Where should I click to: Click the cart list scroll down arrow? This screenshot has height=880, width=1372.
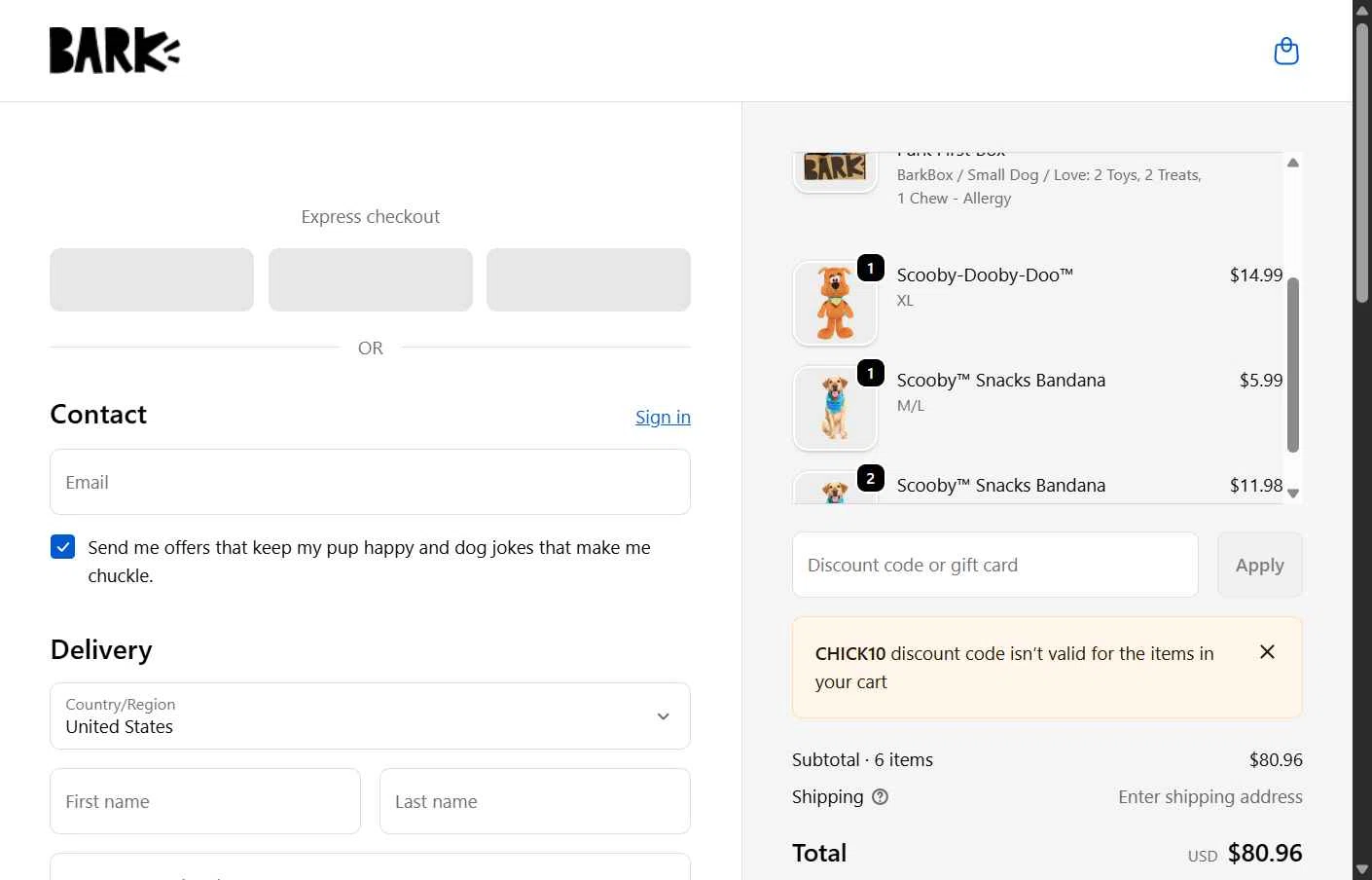[x=1293, y=494]
